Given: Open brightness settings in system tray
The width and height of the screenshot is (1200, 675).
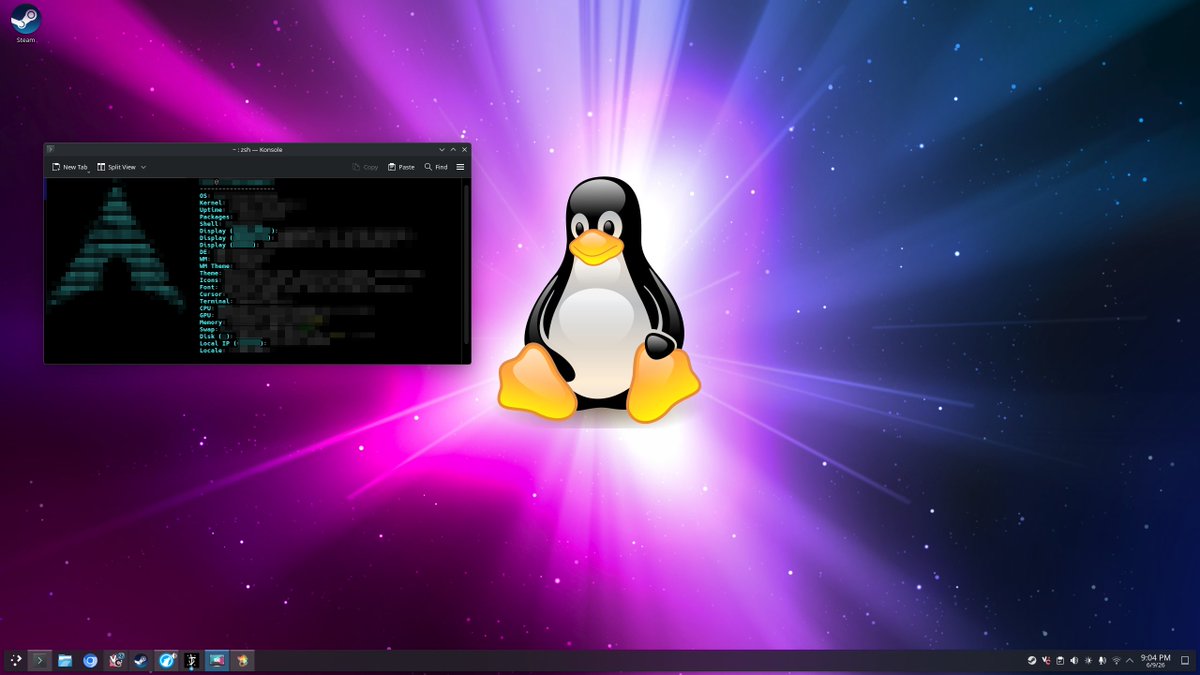Looking at the screenshot, I should coord(1088,661).
